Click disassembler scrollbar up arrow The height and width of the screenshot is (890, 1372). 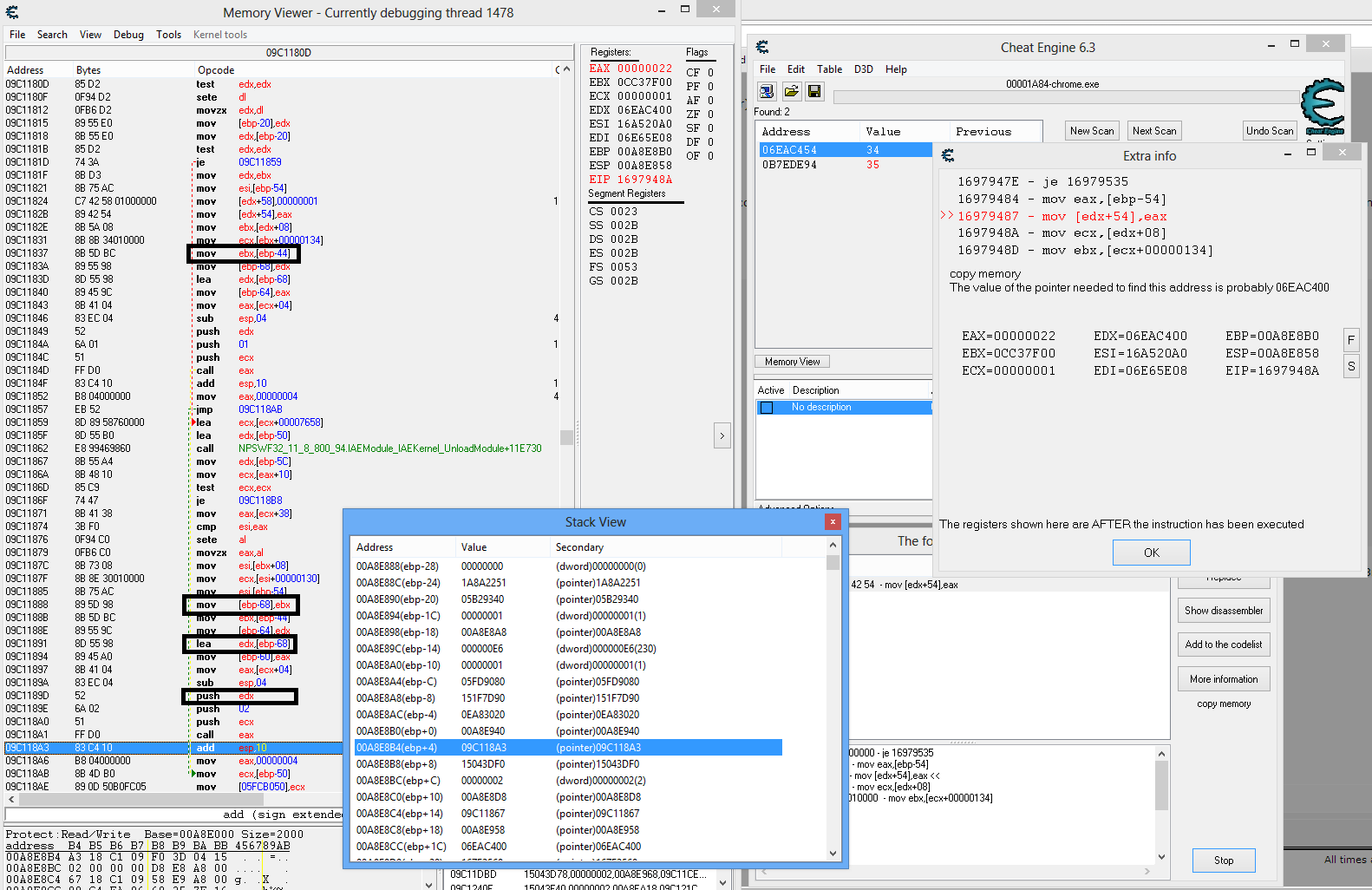pyautogui.click(x=566, y=69)
